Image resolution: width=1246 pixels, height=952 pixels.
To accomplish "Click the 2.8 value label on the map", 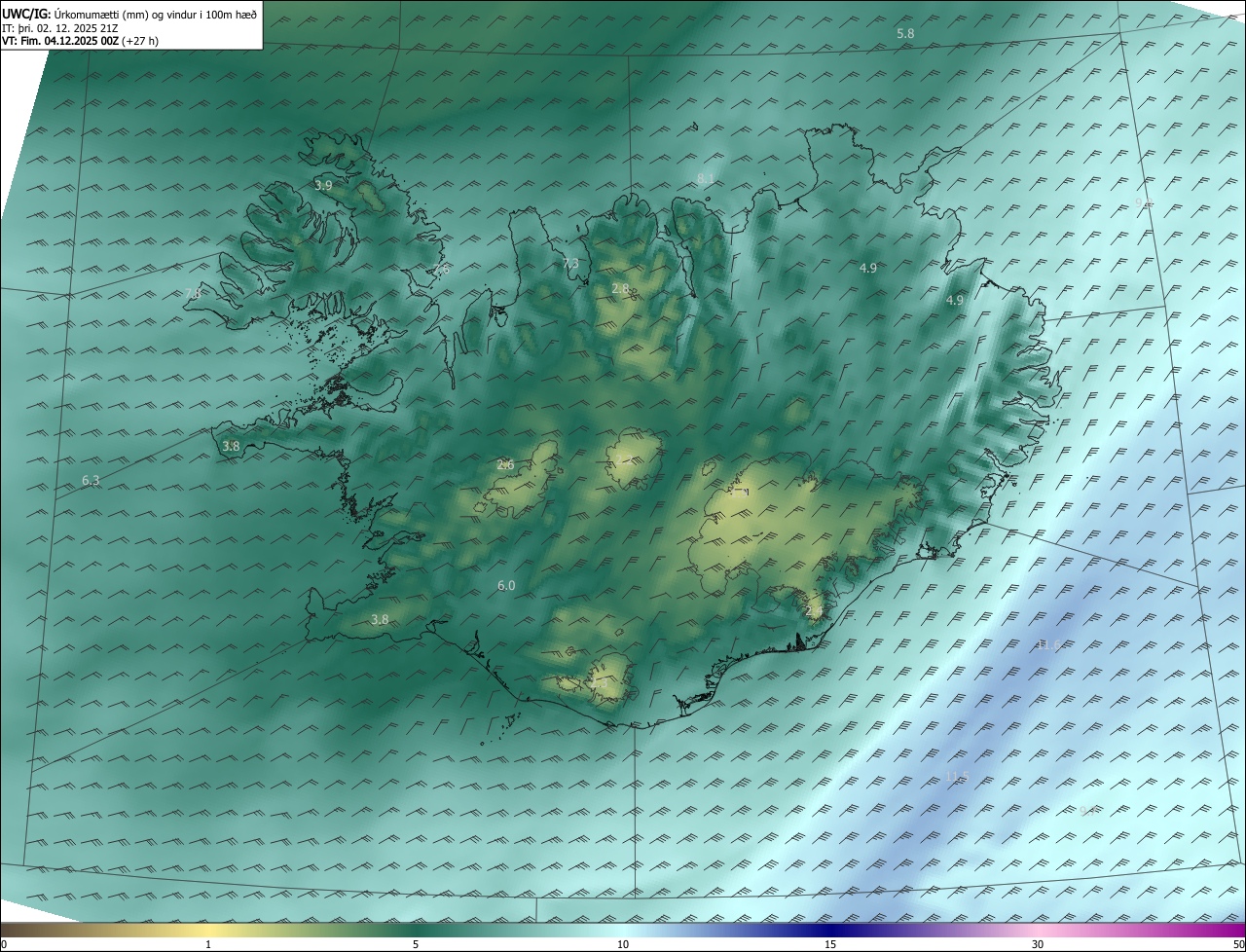I will (x=620, y=288).
